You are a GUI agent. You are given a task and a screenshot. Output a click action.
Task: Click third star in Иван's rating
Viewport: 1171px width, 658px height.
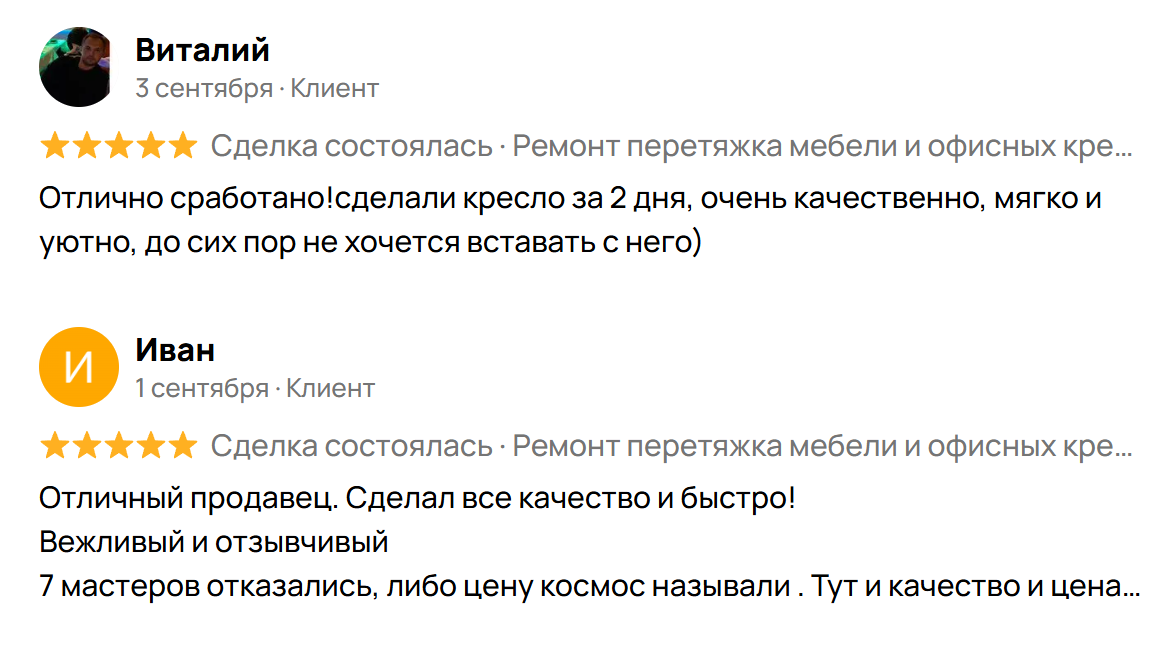(x=118, y=446)
